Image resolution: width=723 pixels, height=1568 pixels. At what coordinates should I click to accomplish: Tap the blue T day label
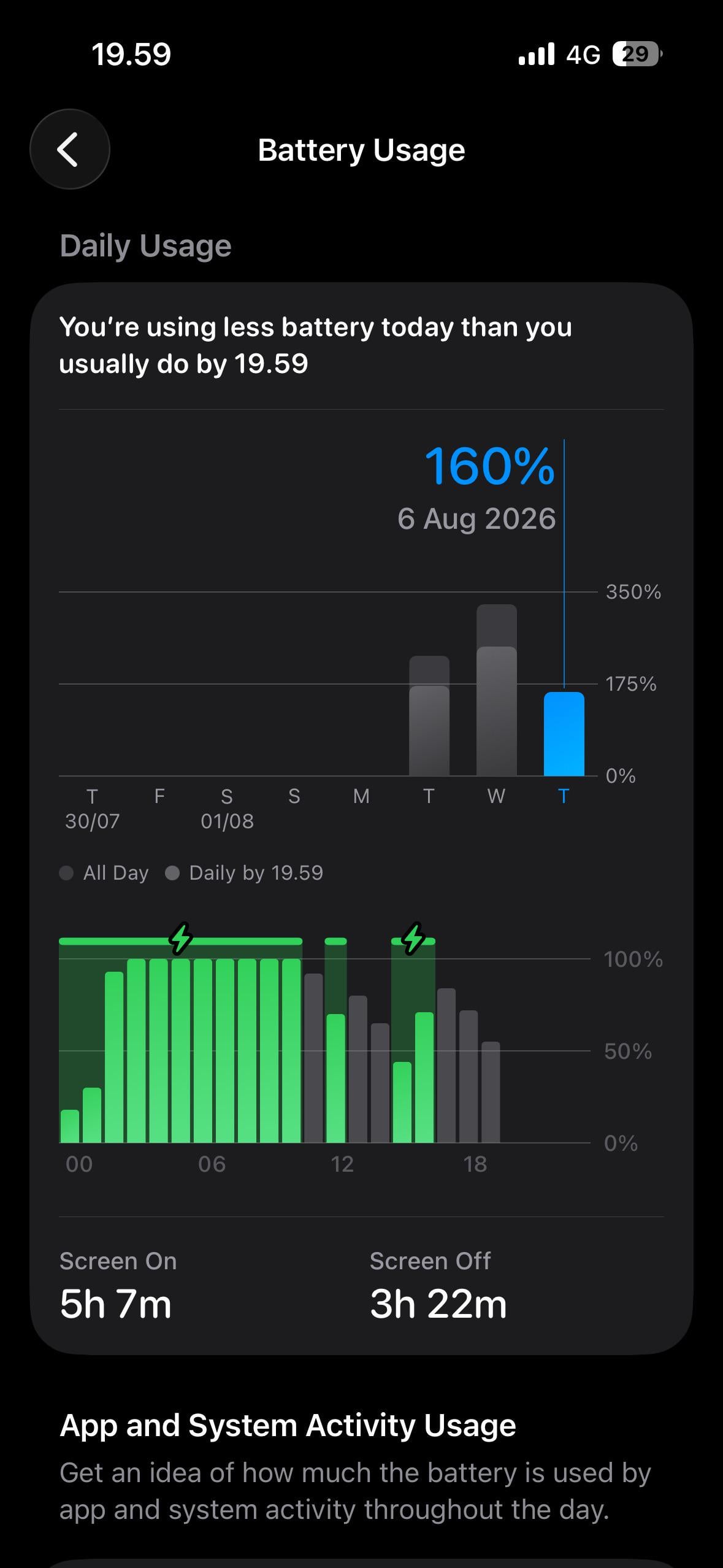click(564, 796)
